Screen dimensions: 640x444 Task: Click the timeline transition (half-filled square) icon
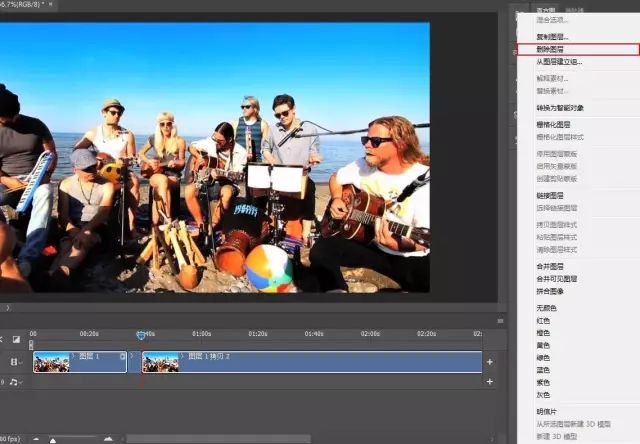16,340
